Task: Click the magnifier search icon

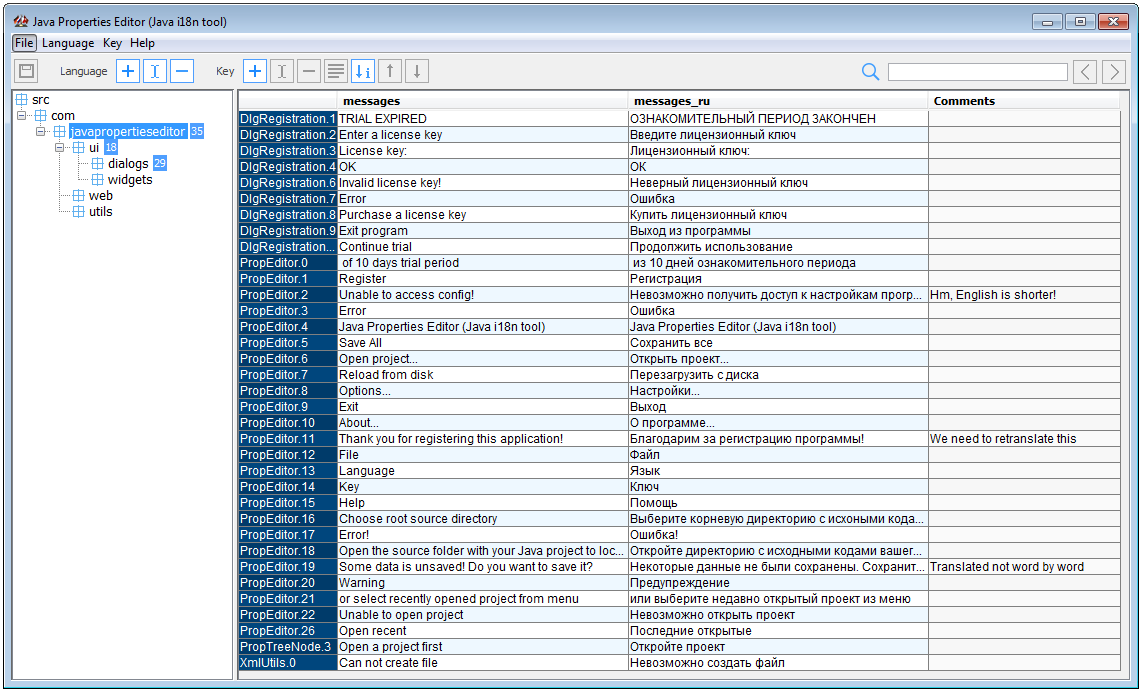Action: coord(870,71)
